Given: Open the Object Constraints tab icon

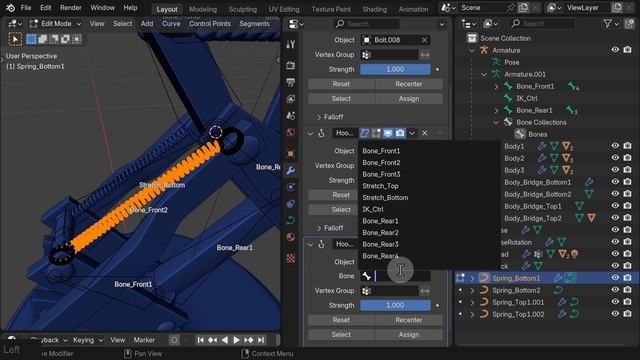Looking at the screenshot, I should pyautogui.click(x=290, y=204).
